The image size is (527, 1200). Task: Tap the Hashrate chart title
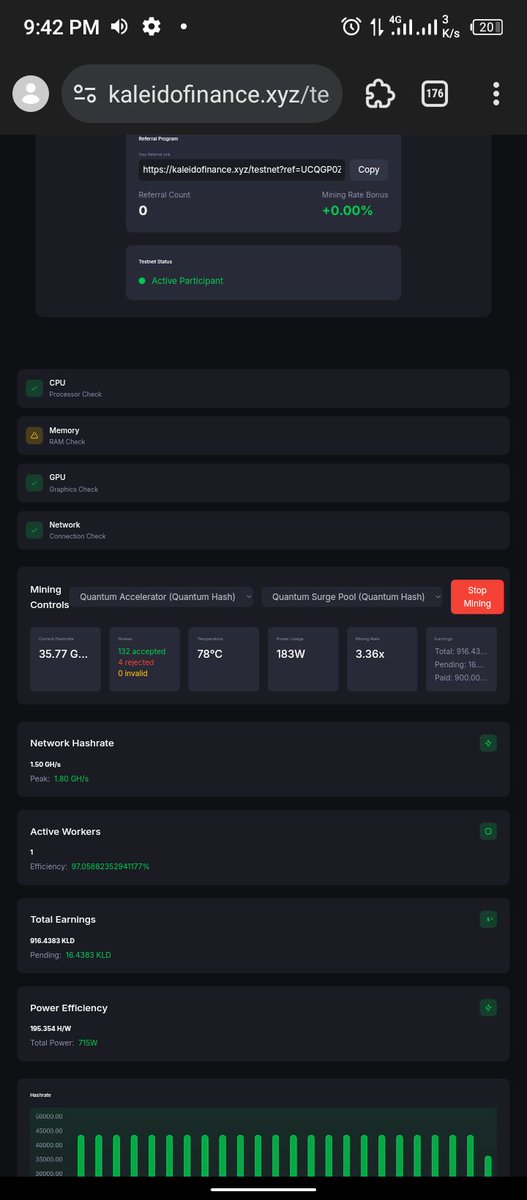coord(41,1095)
